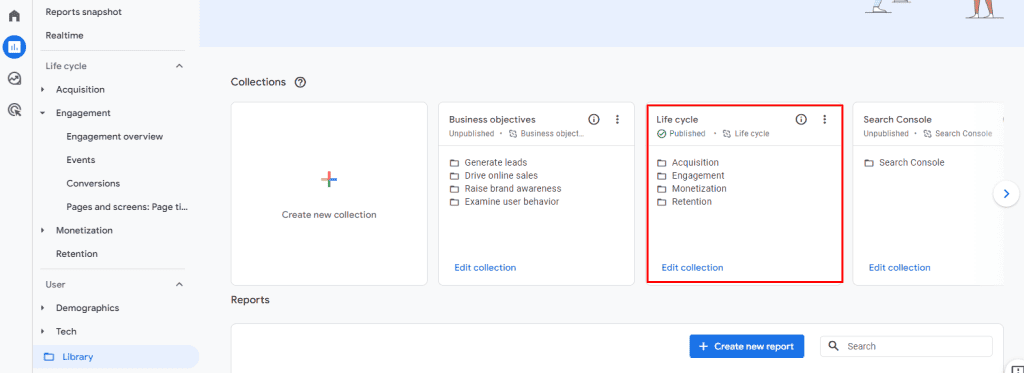Click the Raise brand awareness folder icon
The width and height of the screenshot is (1024, 373).
tap(454, 189)
